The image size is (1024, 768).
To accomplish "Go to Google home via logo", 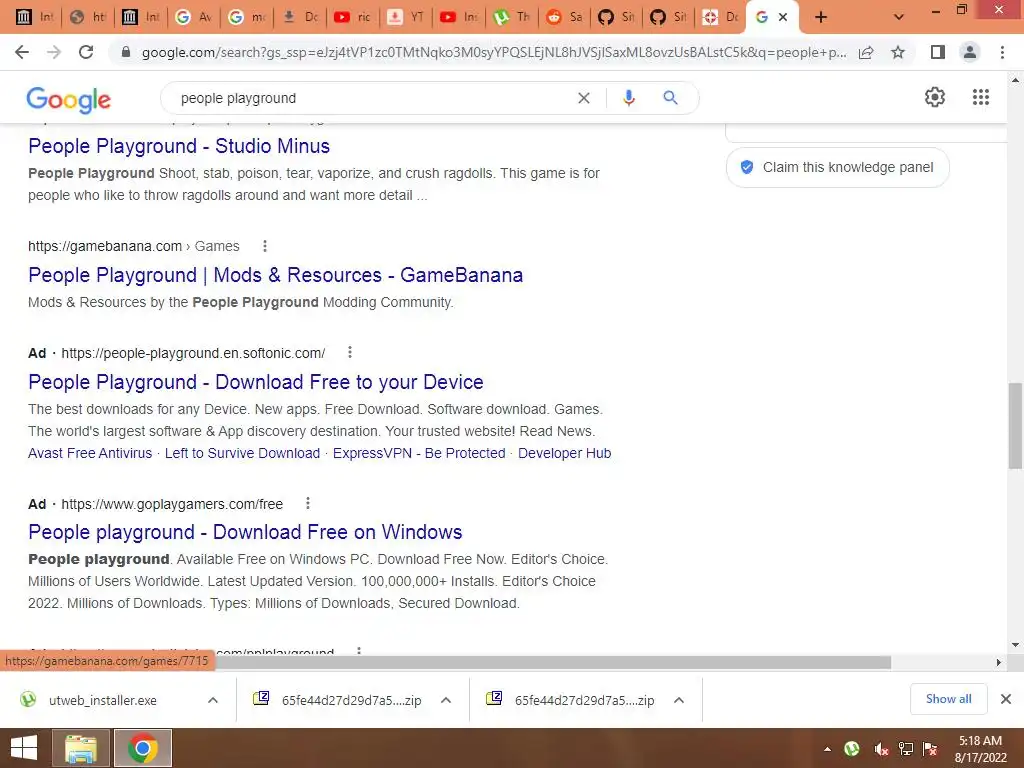I will tap(69, 99).
